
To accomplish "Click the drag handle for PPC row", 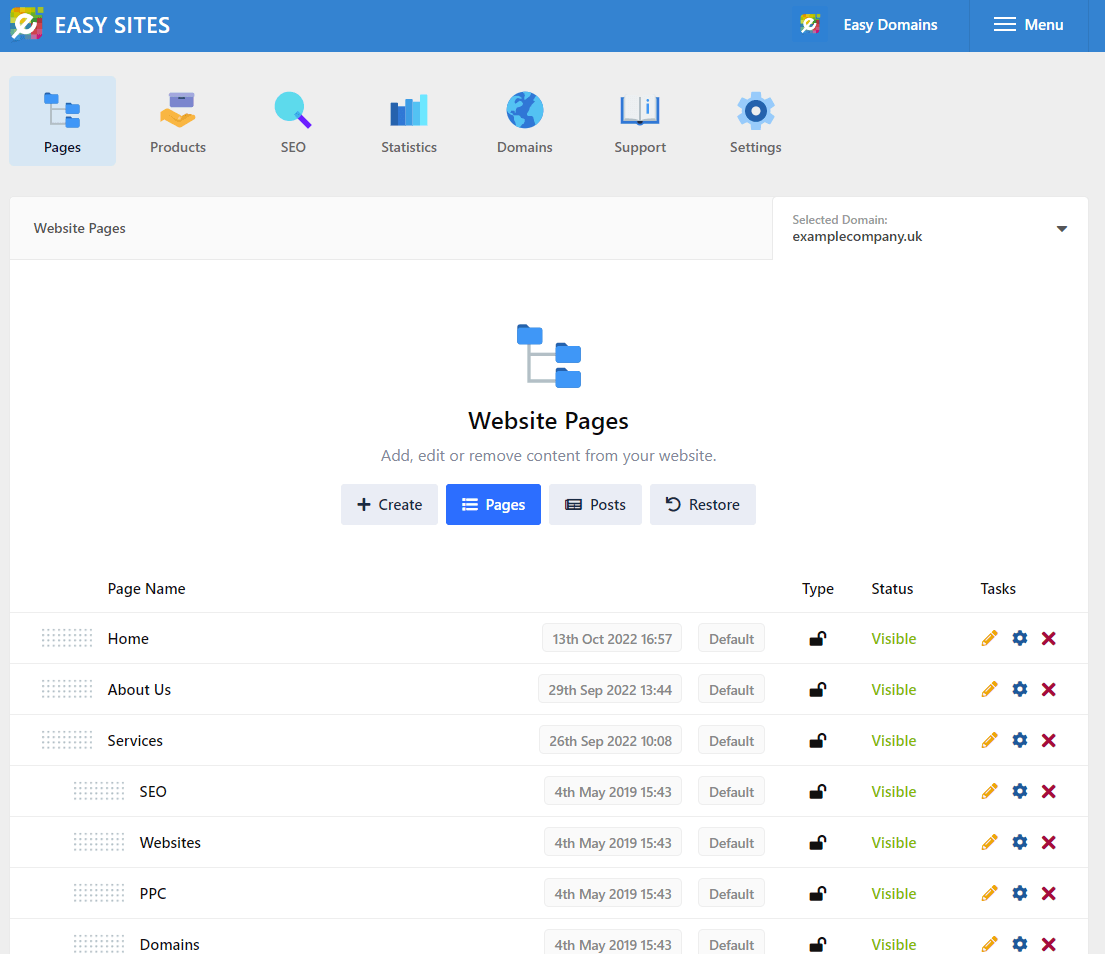I will click(99, 893).
